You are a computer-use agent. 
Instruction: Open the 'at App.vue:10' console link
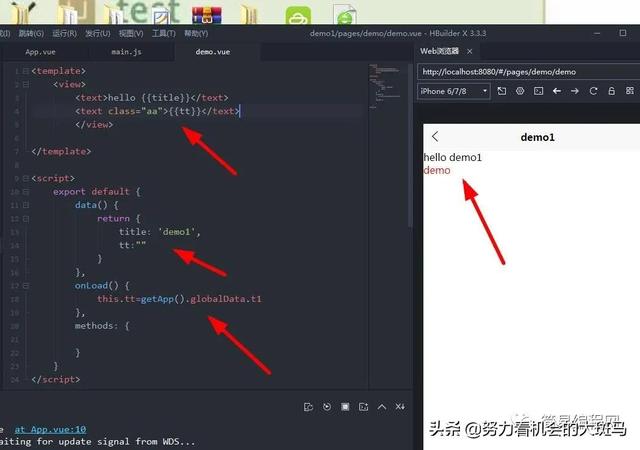tap(50, 430)
